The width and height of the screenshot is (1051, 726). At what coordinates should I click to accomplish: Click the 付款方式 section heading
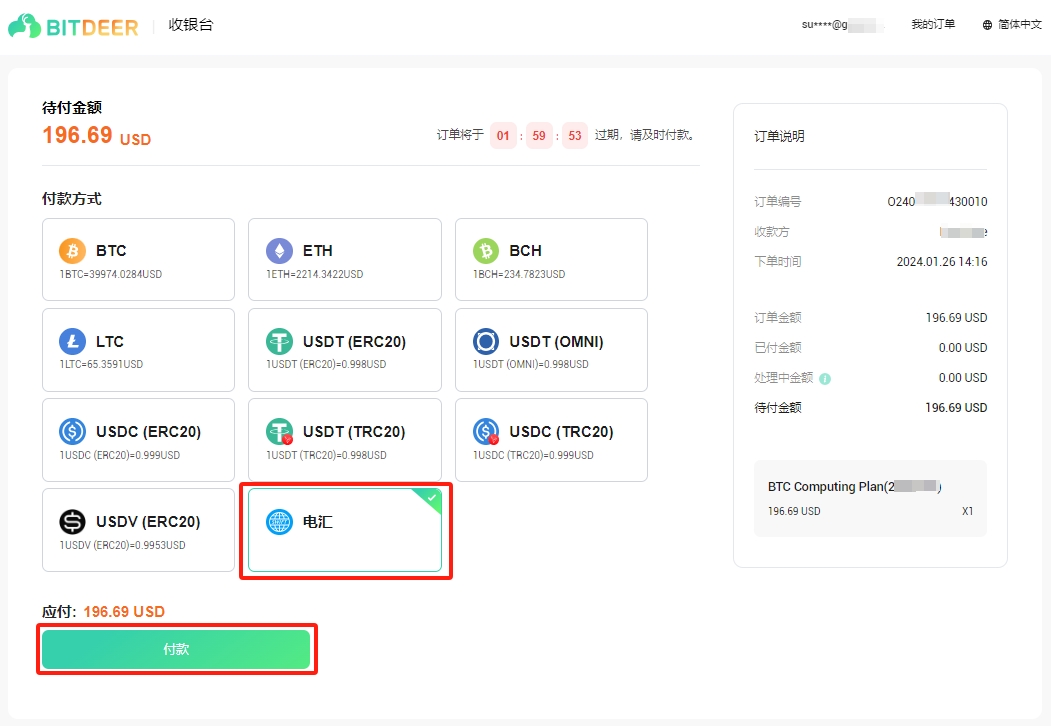click(x=72, y=198)
